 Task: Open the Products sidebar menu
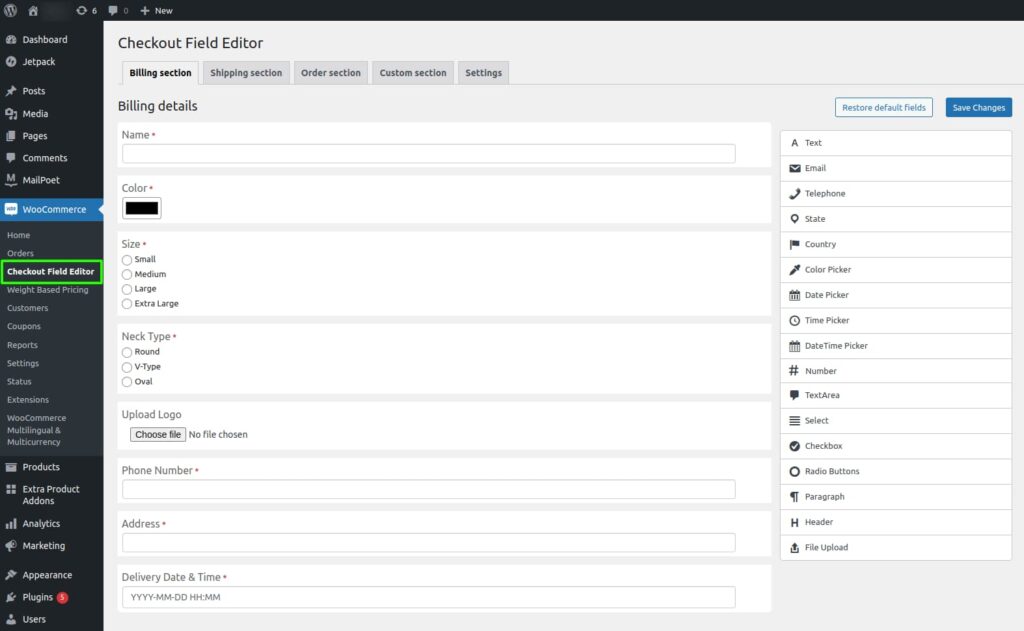pos(52,468)
